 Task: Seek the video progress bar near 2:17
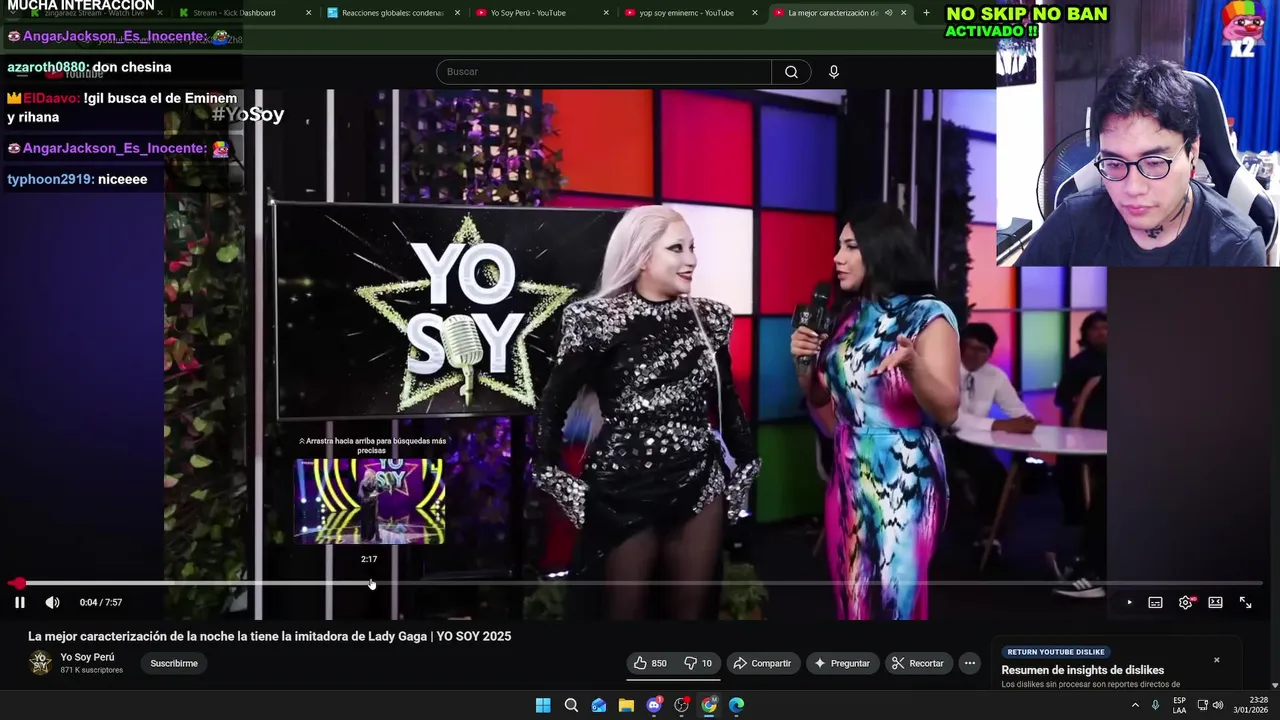pyautogui.click(x=370, y=583)
